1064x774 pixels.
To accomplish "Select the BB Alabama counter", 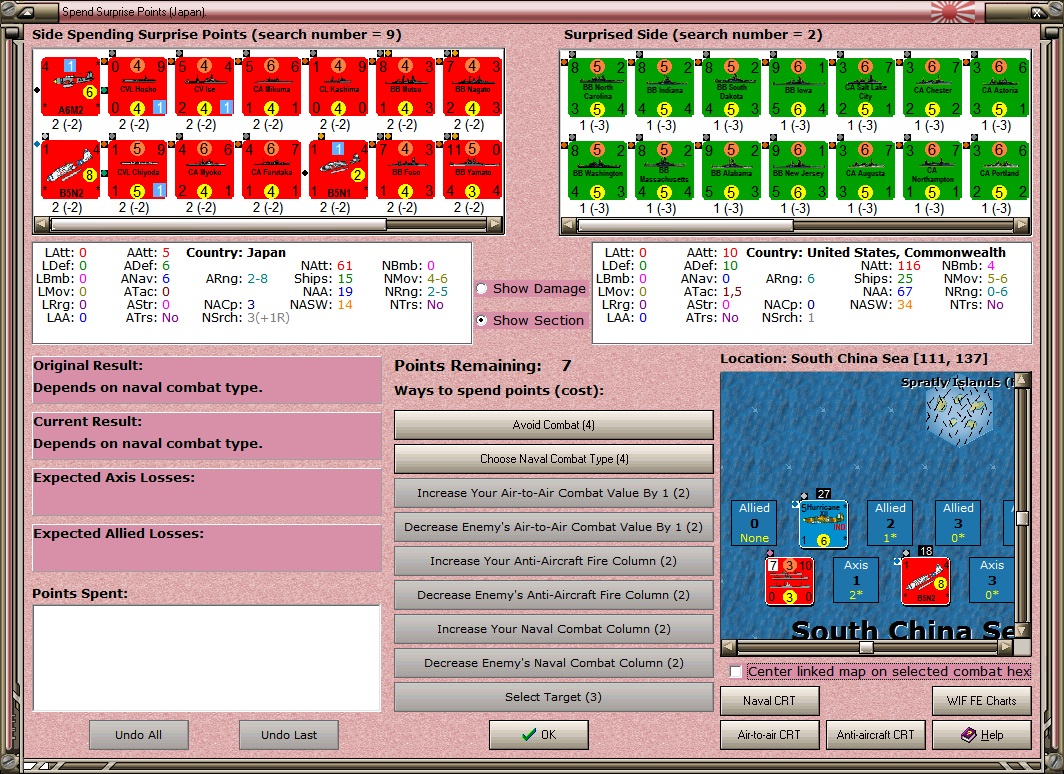I will pyautogui.click(x=732, y=170).
